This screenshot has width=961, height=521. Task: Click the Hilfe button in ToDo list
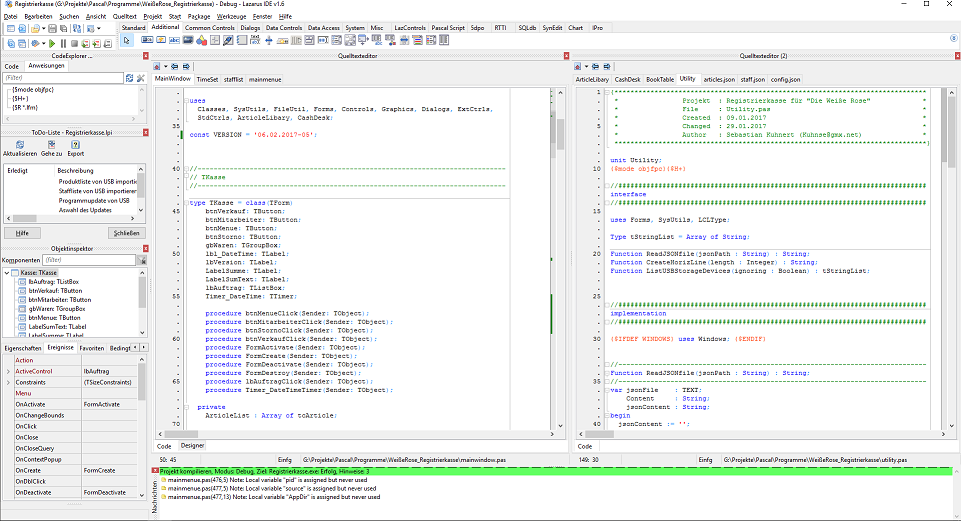tap(22, 233)
